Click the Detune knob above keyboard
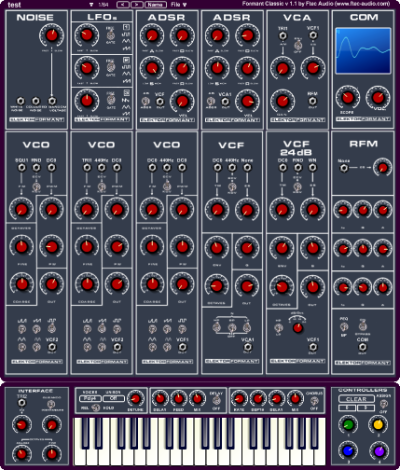 coord(135,398)
